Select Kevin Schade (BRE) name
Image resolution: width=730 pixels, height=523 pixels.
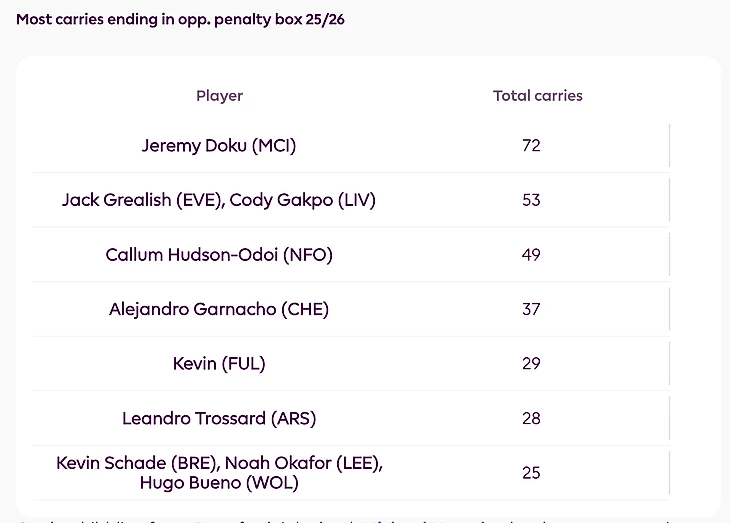tap(136, 463)
